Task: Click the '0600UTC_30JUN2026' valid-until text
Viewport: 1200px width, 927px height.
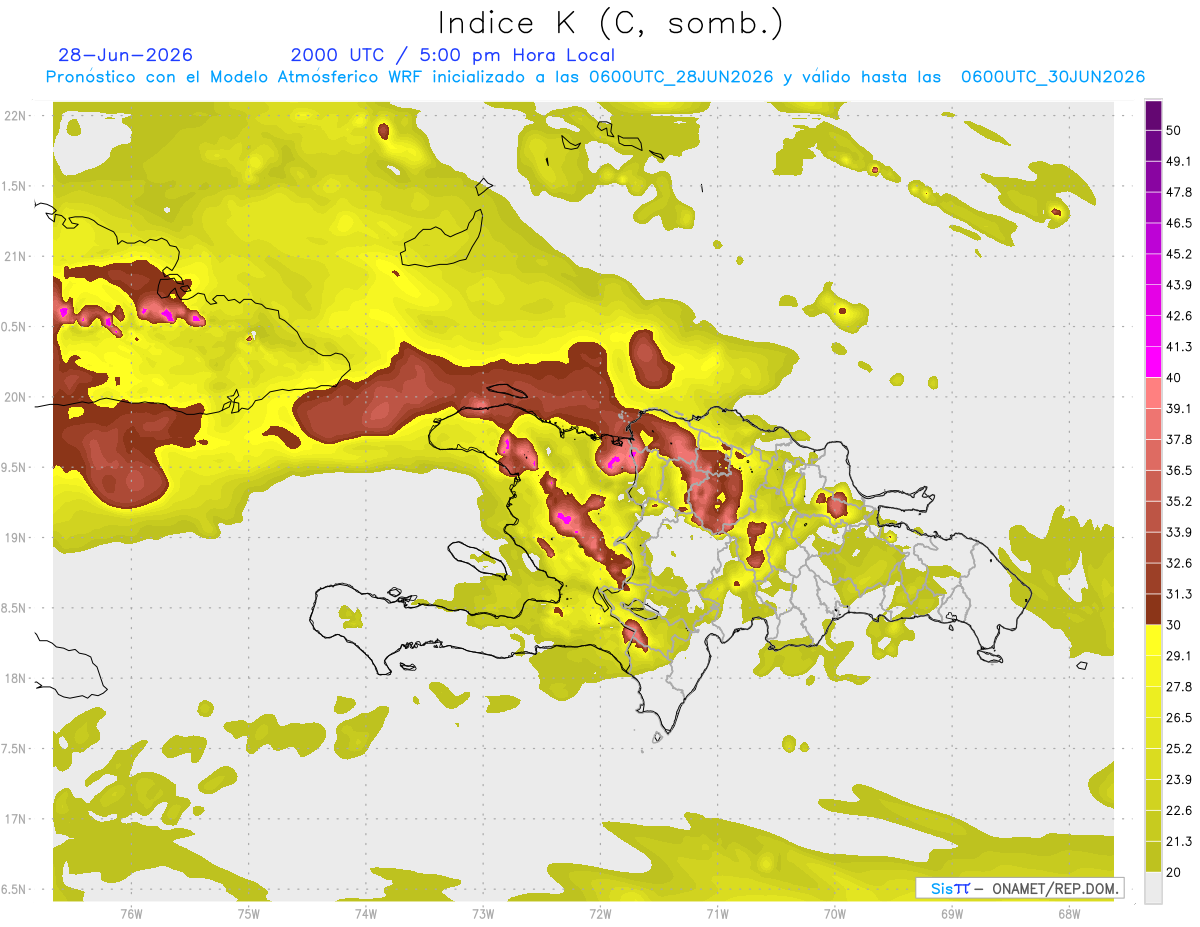Action: coord(1053,77)
